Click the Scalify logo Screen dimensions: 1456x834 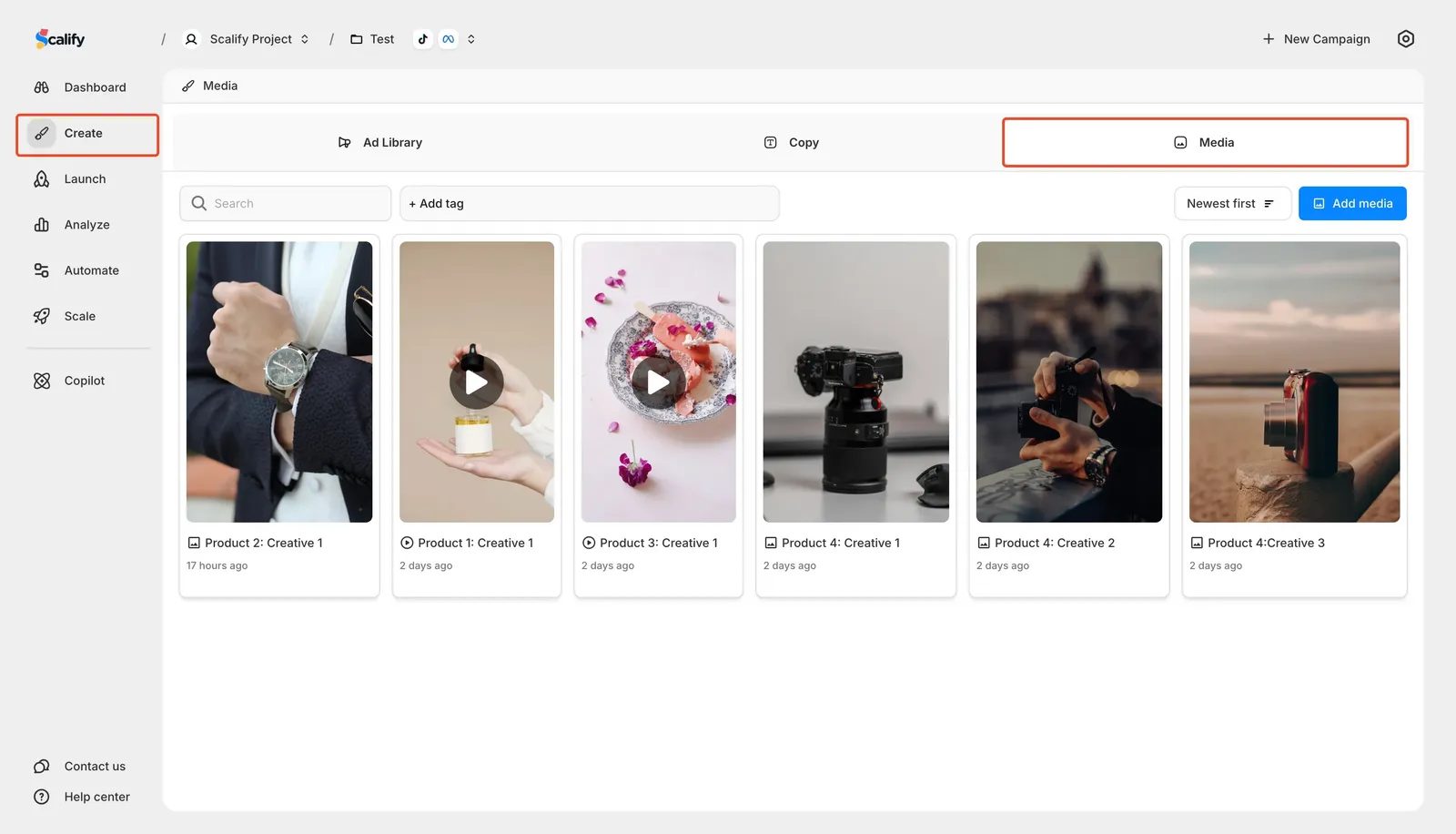[59, 38]
